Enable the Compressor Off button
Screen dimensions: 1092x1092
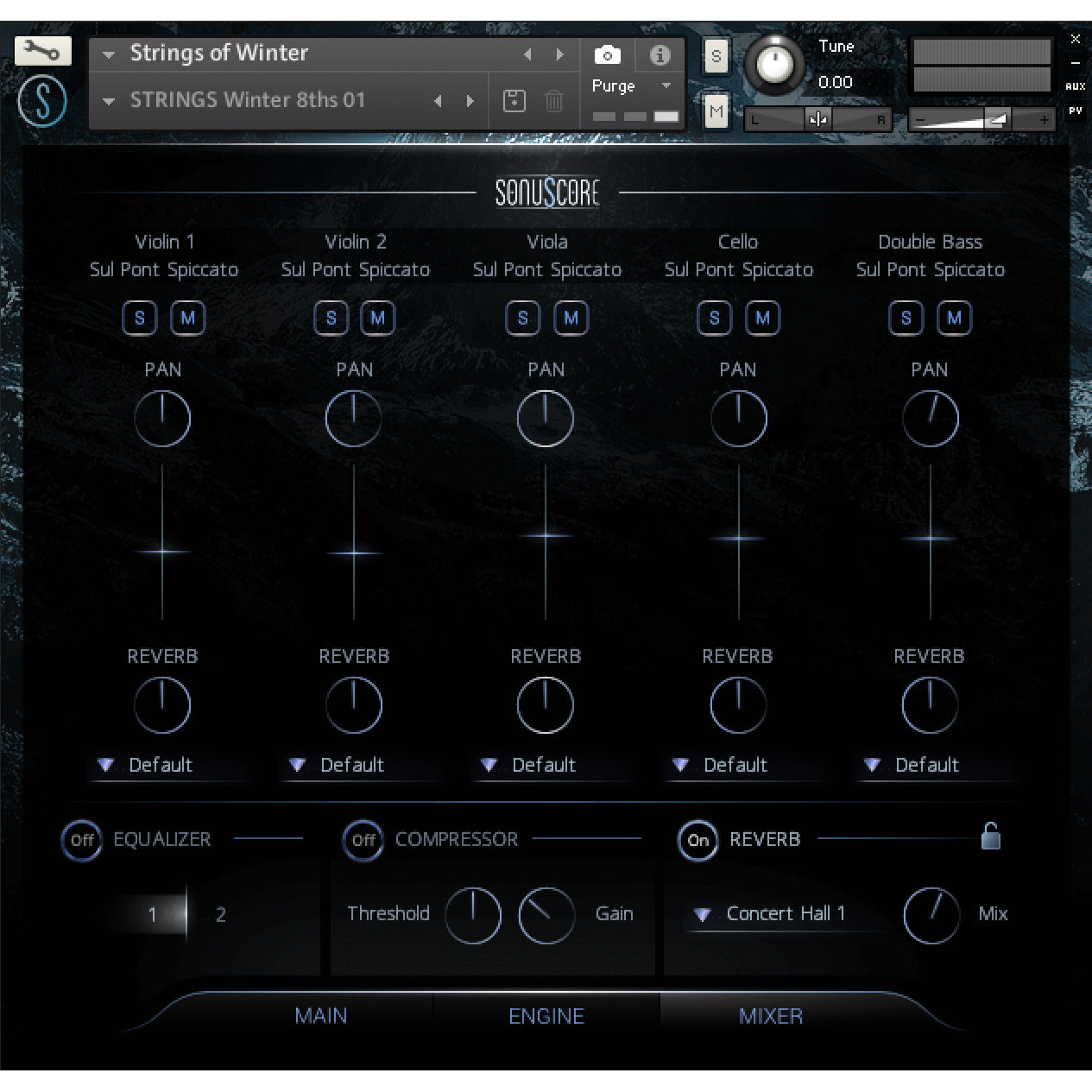(x=363, y=840)
